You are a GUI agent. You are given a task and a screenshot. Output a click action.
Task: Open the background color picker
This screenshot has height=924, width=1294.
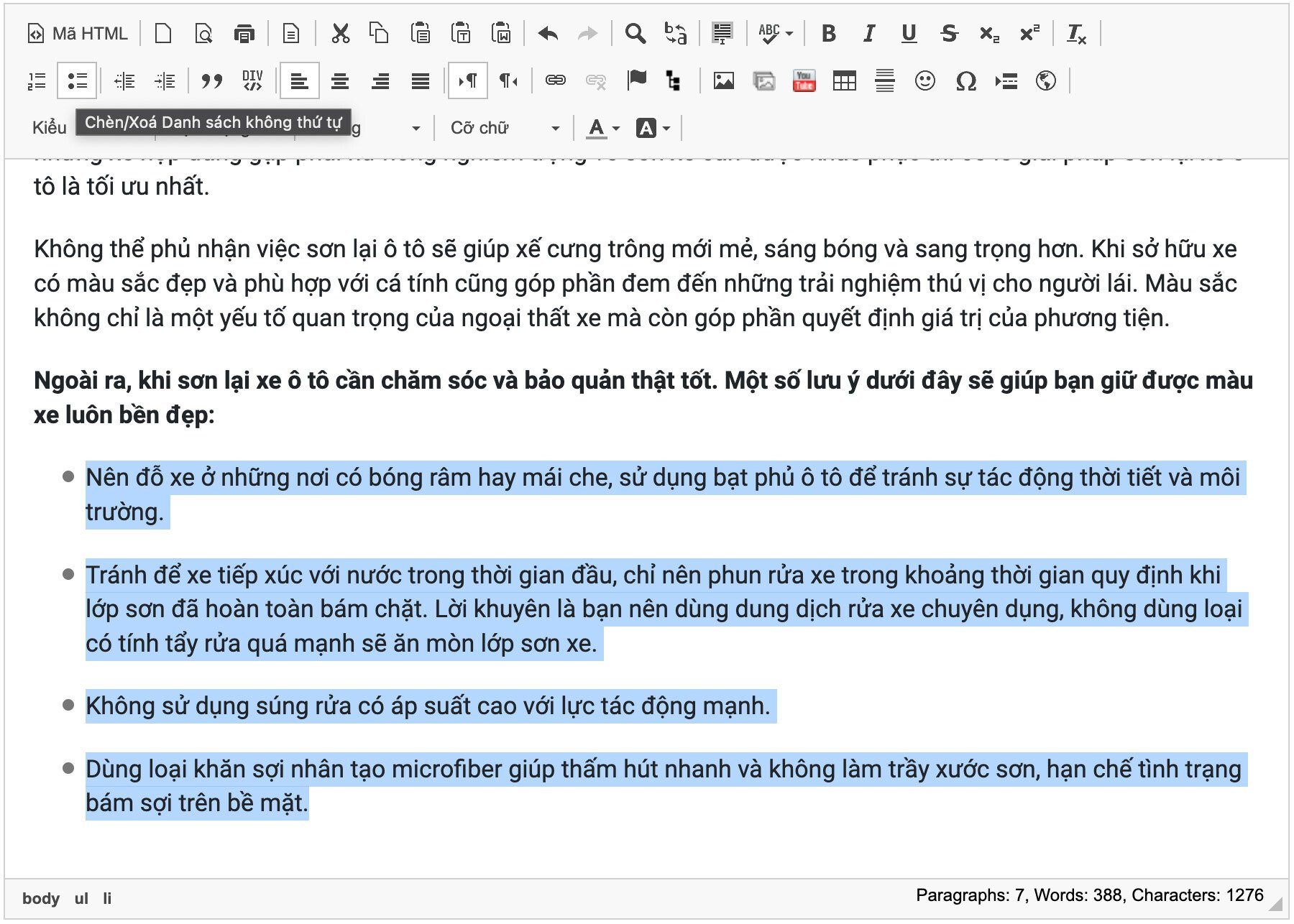tap(653, 128)
